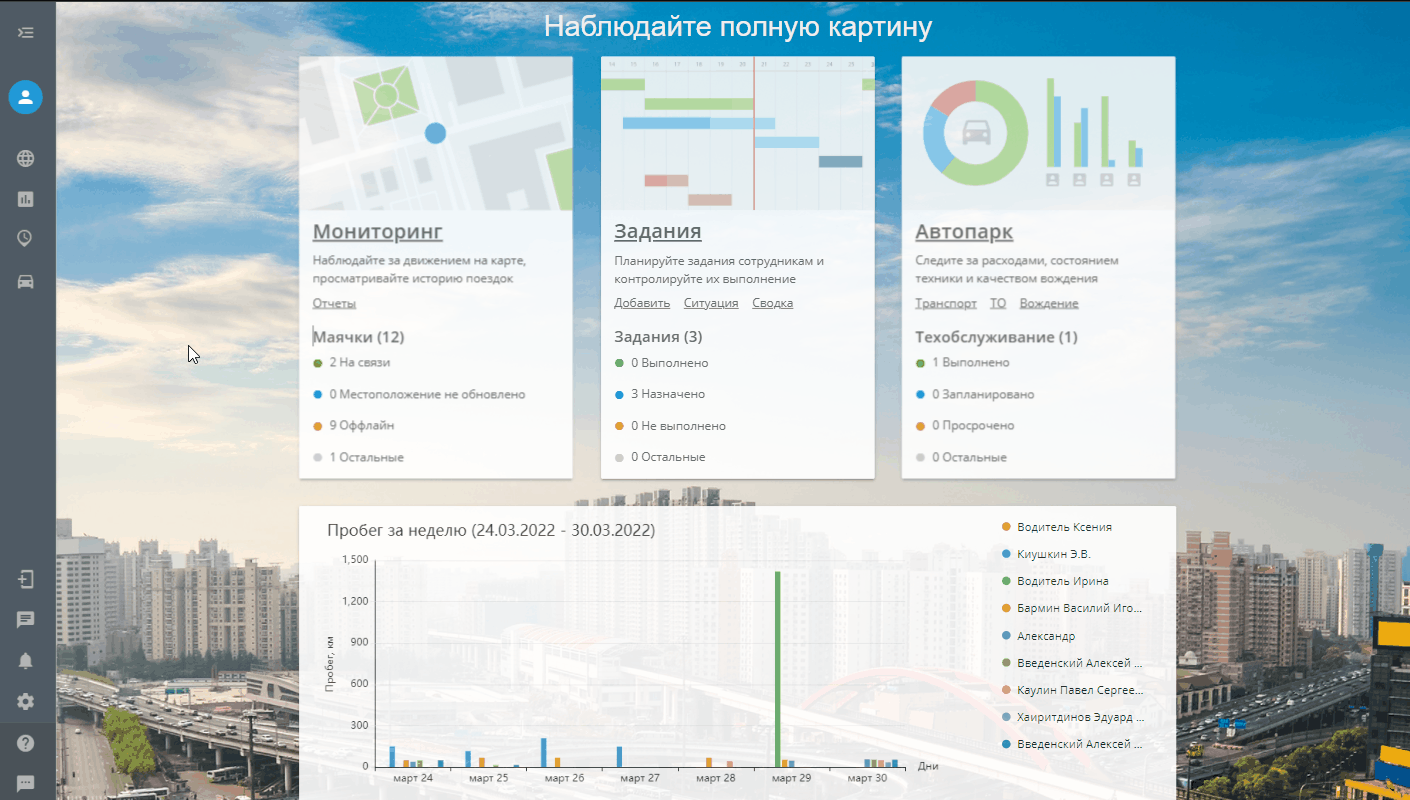1410x800 pixels.
Task: Toggle legend entry Водитель Ксения
Action: pos(1057,527)
